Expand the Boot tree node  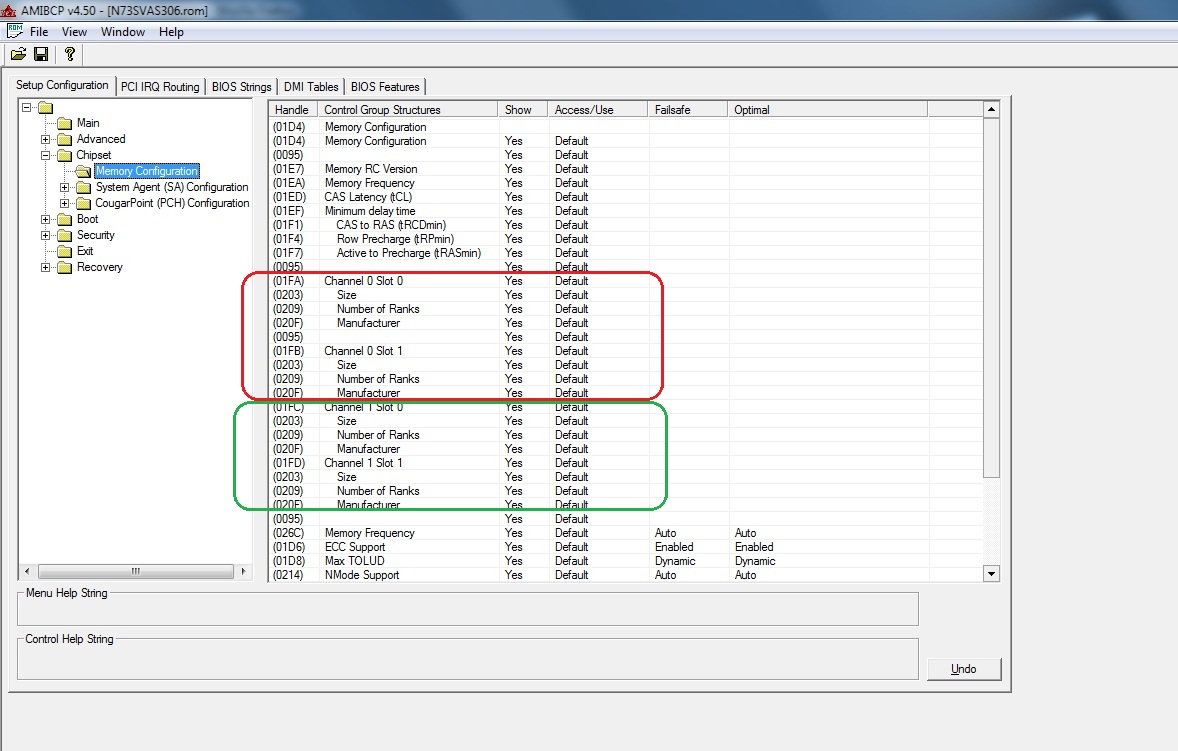pyautogui.click(x=46, y=220)
